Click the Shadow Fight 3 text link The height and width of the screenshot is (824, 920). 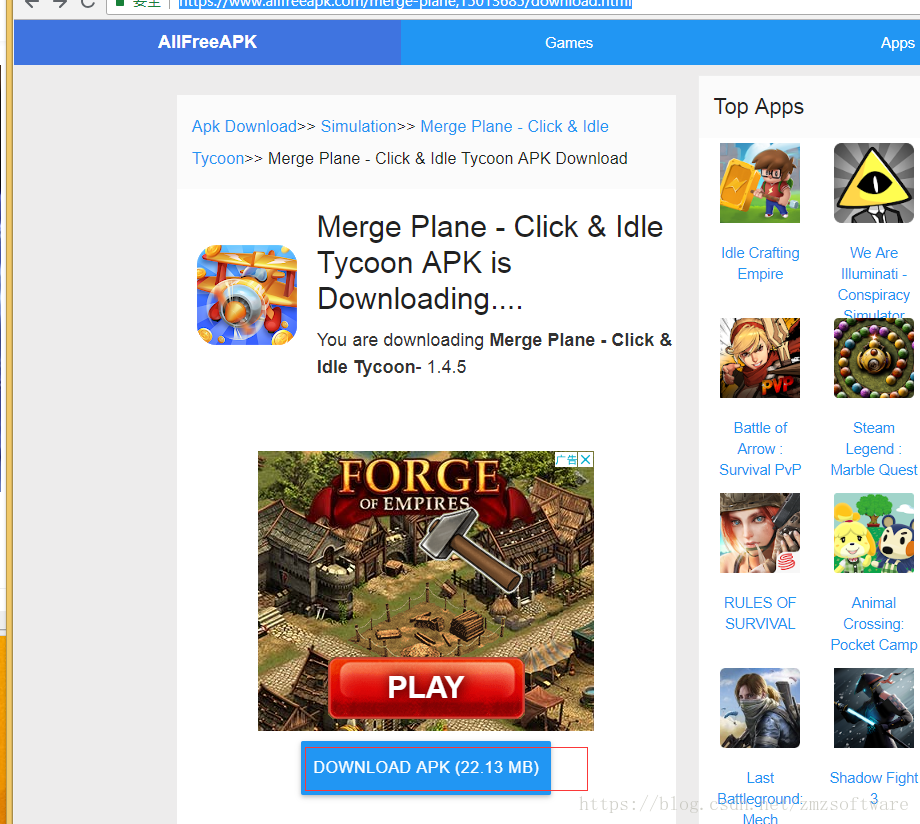coord(874,788)
